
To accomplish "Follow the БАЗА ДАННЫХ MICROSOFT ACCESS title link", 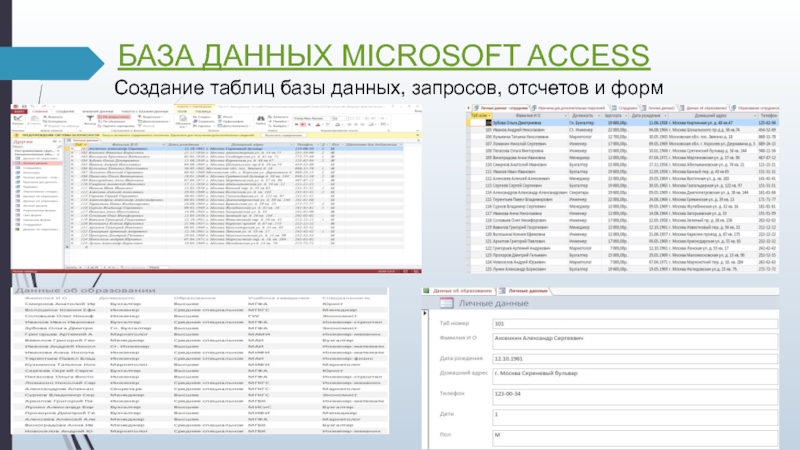I will pos(384,56).
